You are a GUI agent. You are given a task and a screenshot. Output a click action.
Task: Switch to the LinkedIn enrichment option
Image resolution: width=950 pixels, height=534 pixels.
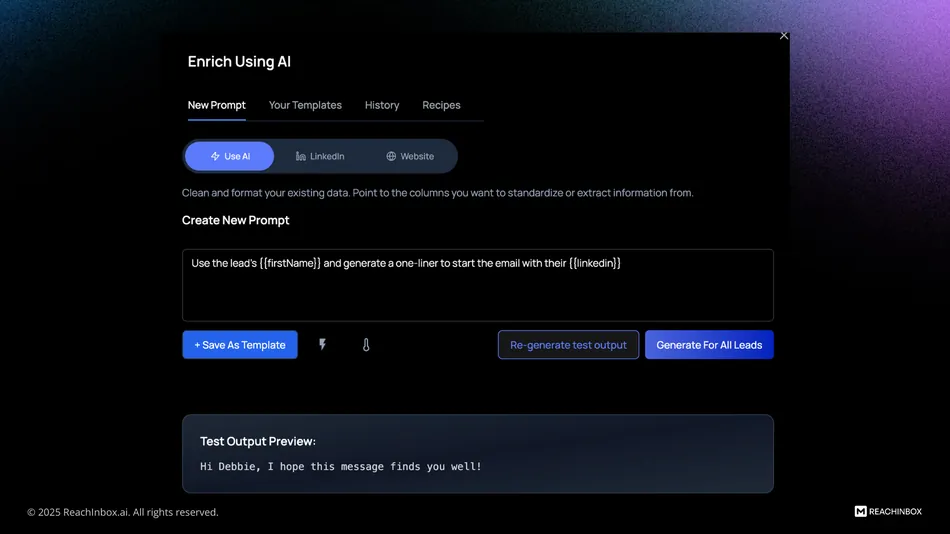tap(320, 156)
